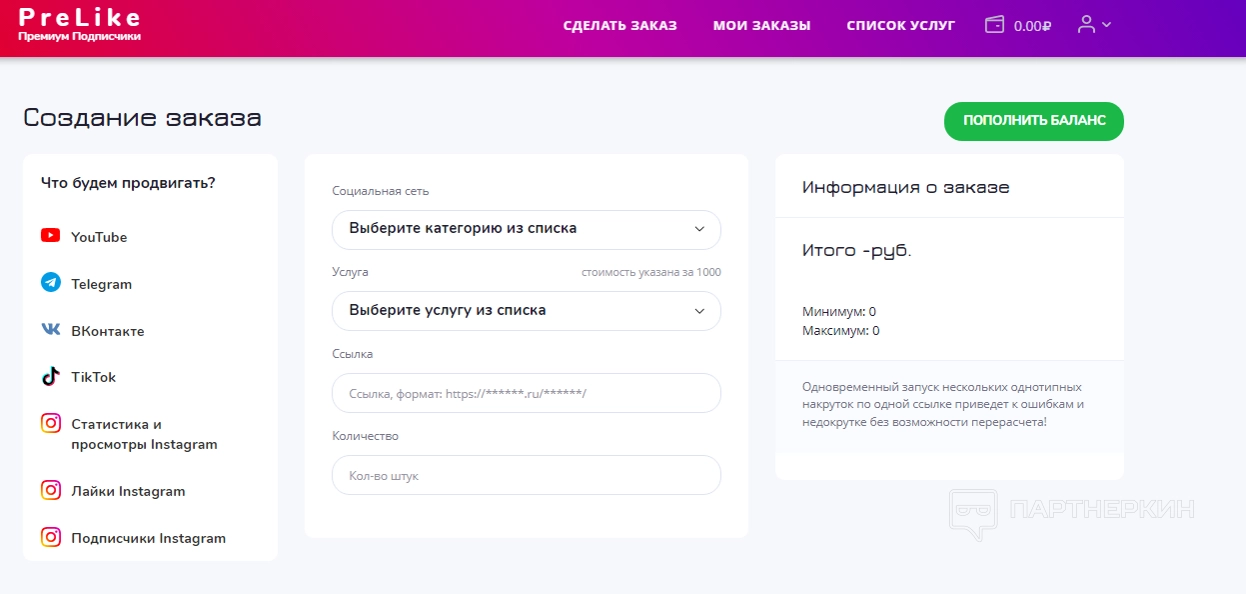
Task: Click the PreLike logo
Action: 79,24
